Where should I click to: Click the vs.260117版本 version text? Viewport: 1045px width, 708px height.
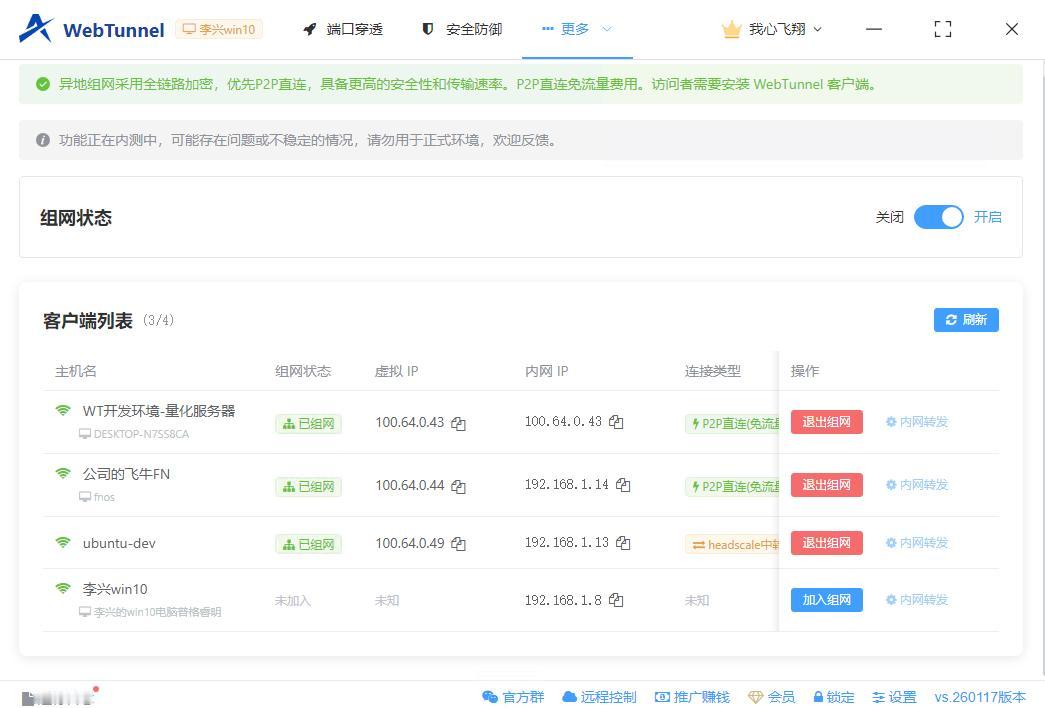(980, 697)
